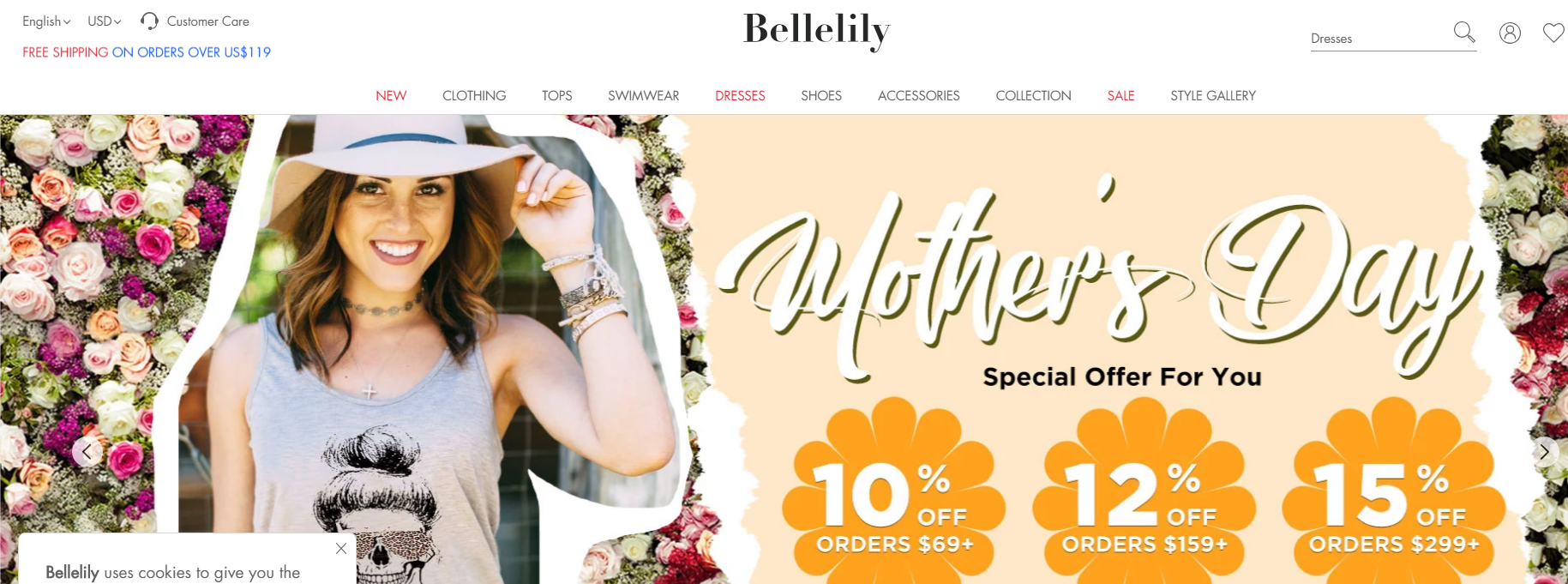This screenshot has height=584, width=1568.
Task: Advance to next banner slide arrow
Action: click(x=1544, y=451)
